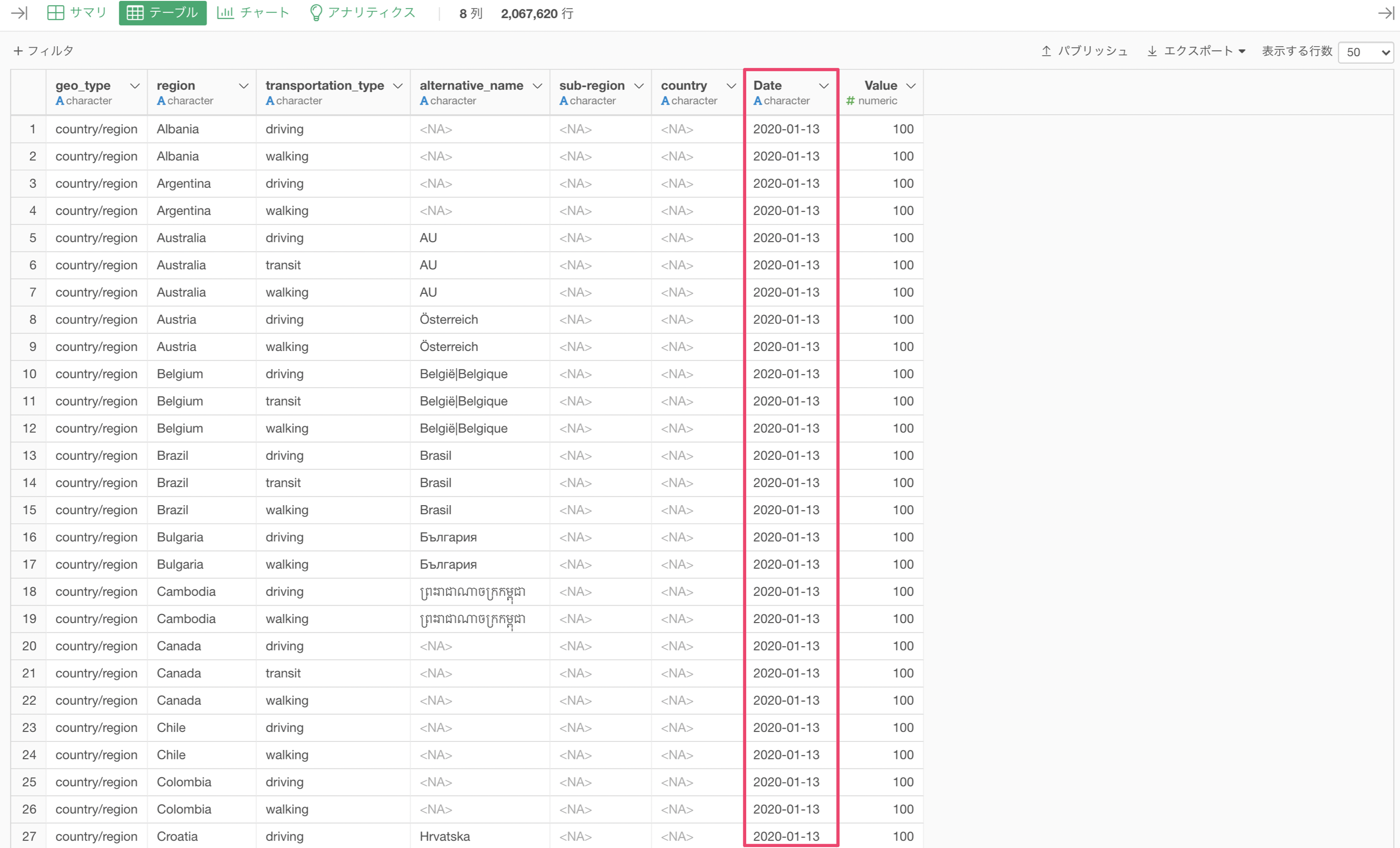Change the displayed row count selector
The width and height of the screenshot is (1400, 848).
pos(1366,52)
